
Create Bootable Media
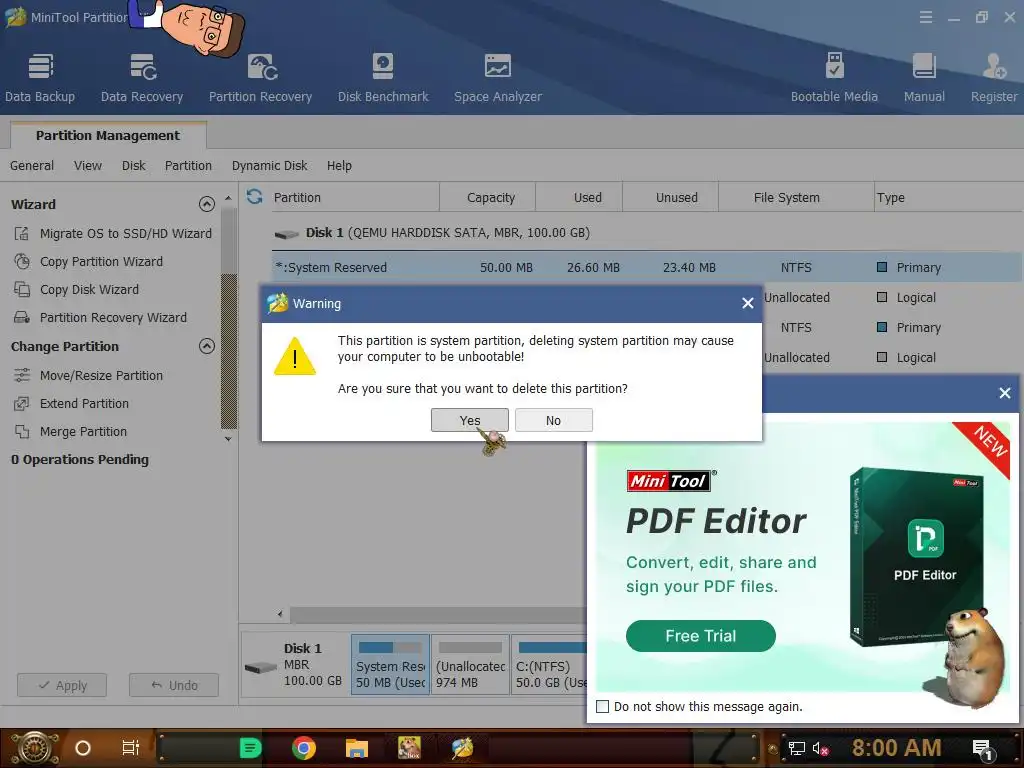[x=834, y=78]
